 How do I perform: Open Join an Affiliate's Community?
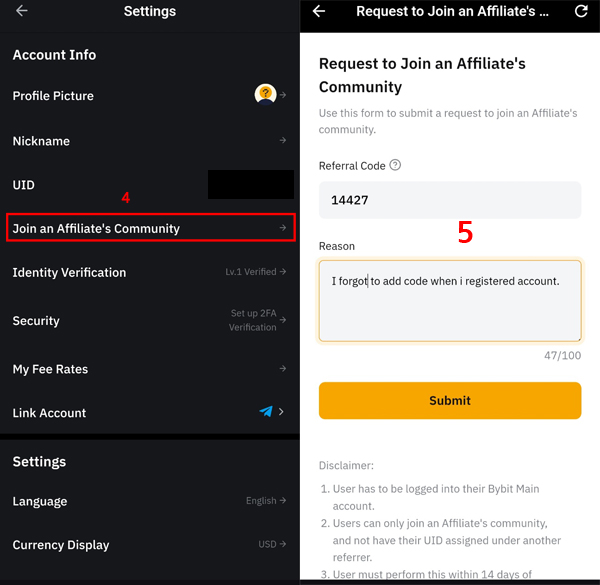coord(151,228)
